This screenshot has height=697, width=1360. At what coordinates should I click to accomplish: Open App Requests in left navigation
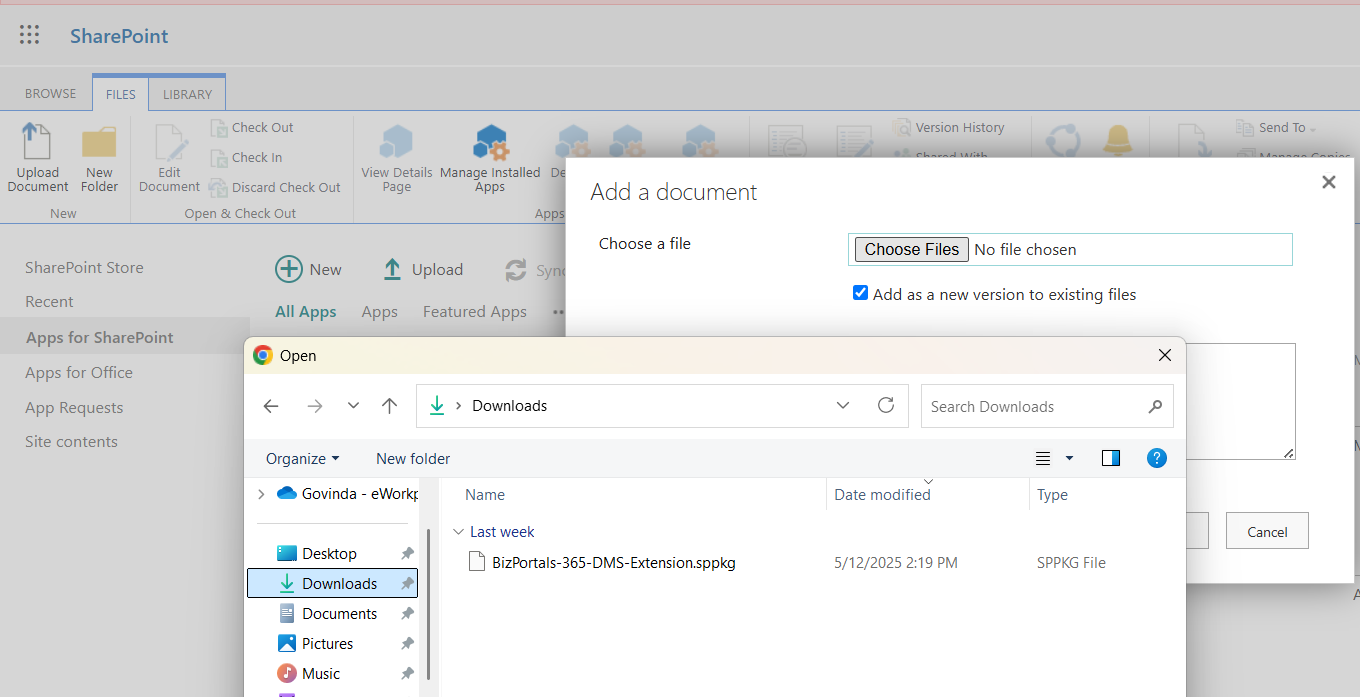(x=74, y=408)
